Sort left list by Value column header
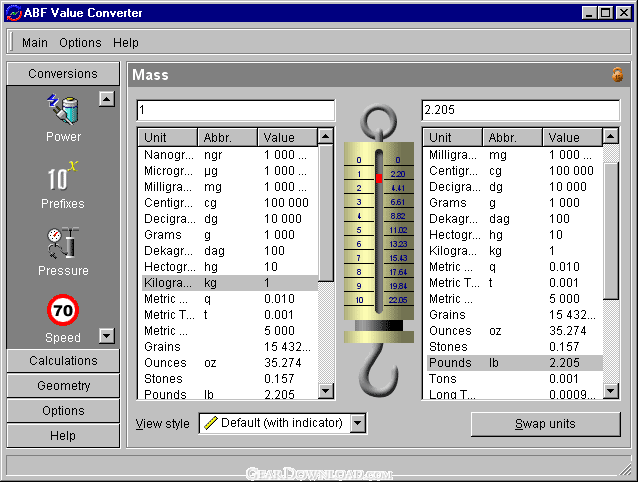The width and height of the screenshot is (638, 482). pos(287,137)
